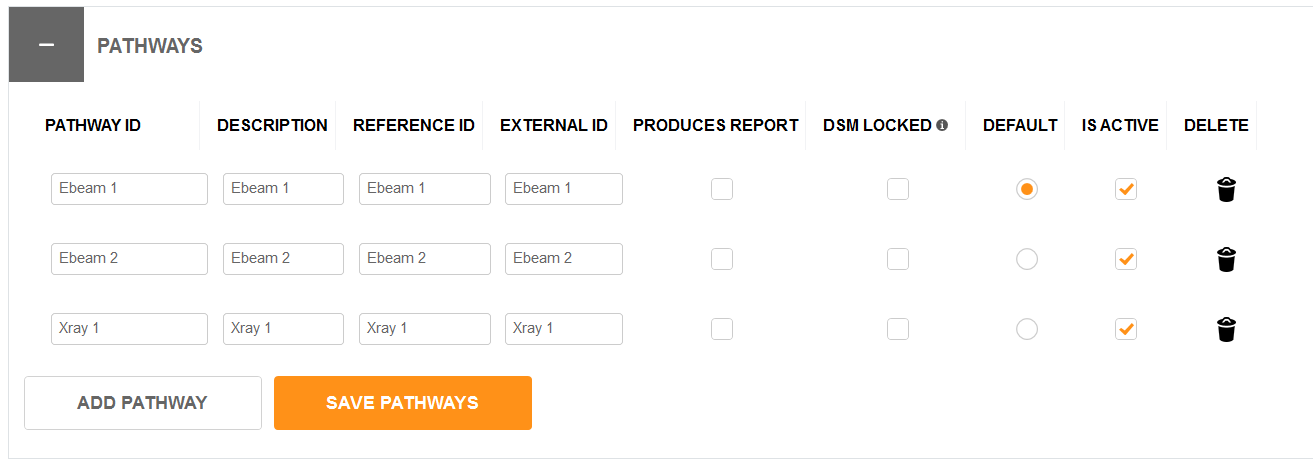Set Ebeam 2 as the default pathway

click(x=1026, y=259)
